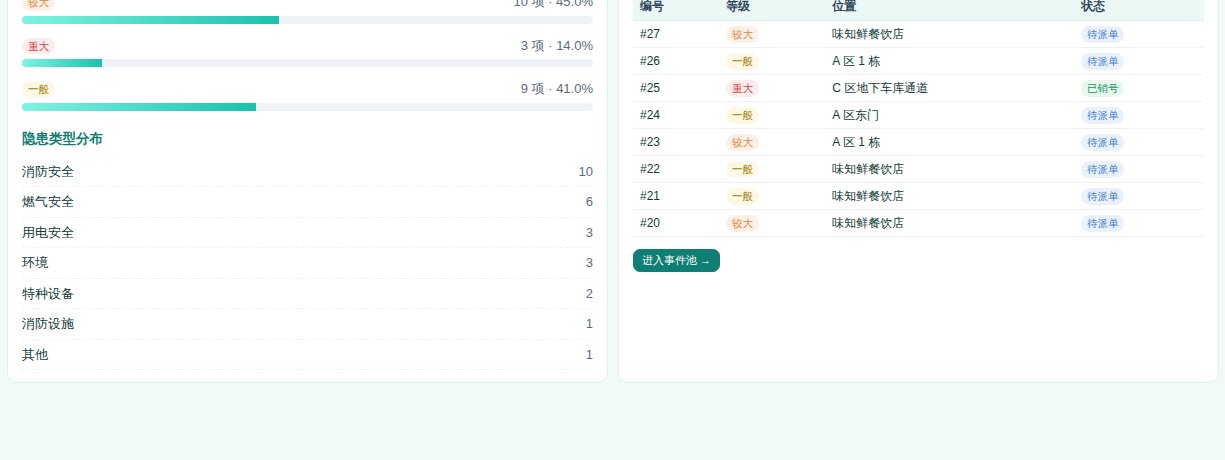1225x460 pixels.
Task: Click the 一般 level badge in row #21
Action: (x=742, y=196)
